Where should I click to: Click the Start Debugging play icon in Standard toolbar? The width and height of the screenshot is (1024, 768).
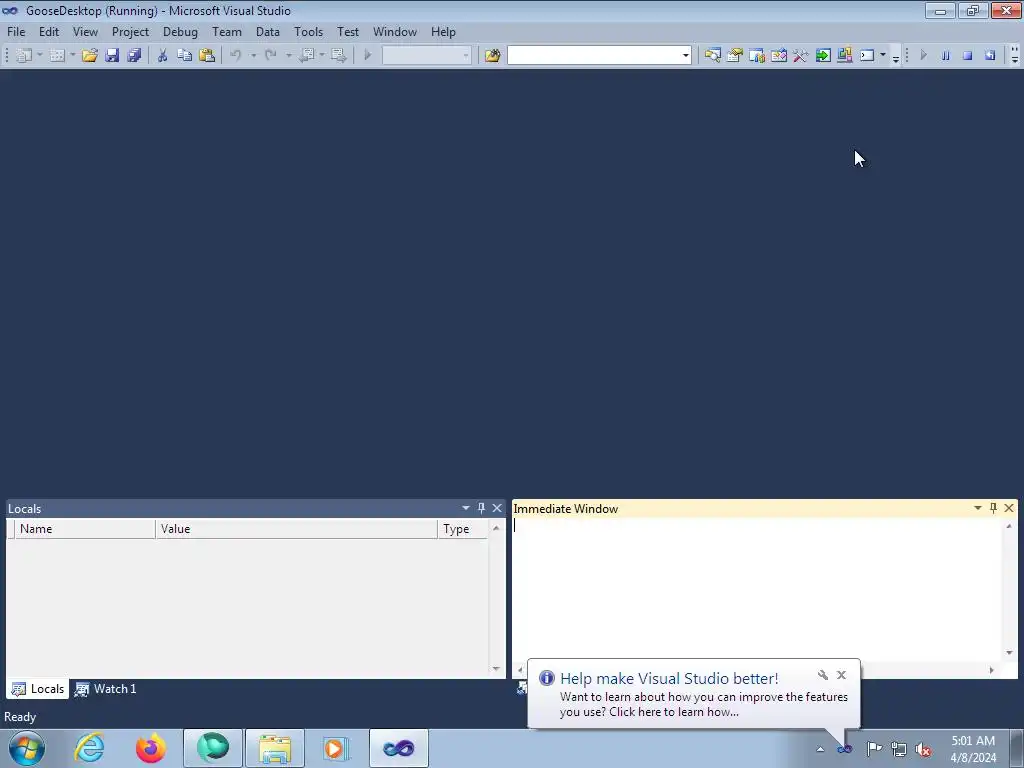(368, 56)
